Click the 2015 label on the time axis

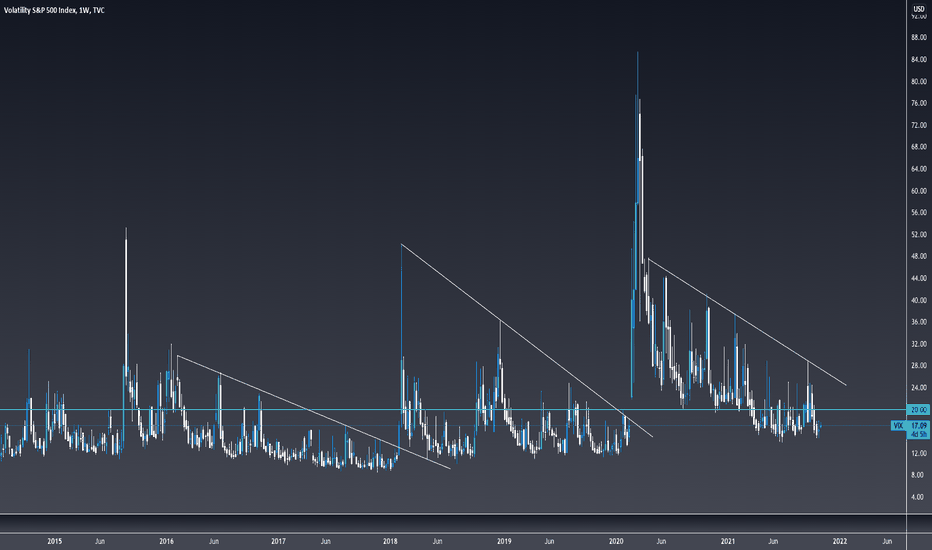(54, 541)
